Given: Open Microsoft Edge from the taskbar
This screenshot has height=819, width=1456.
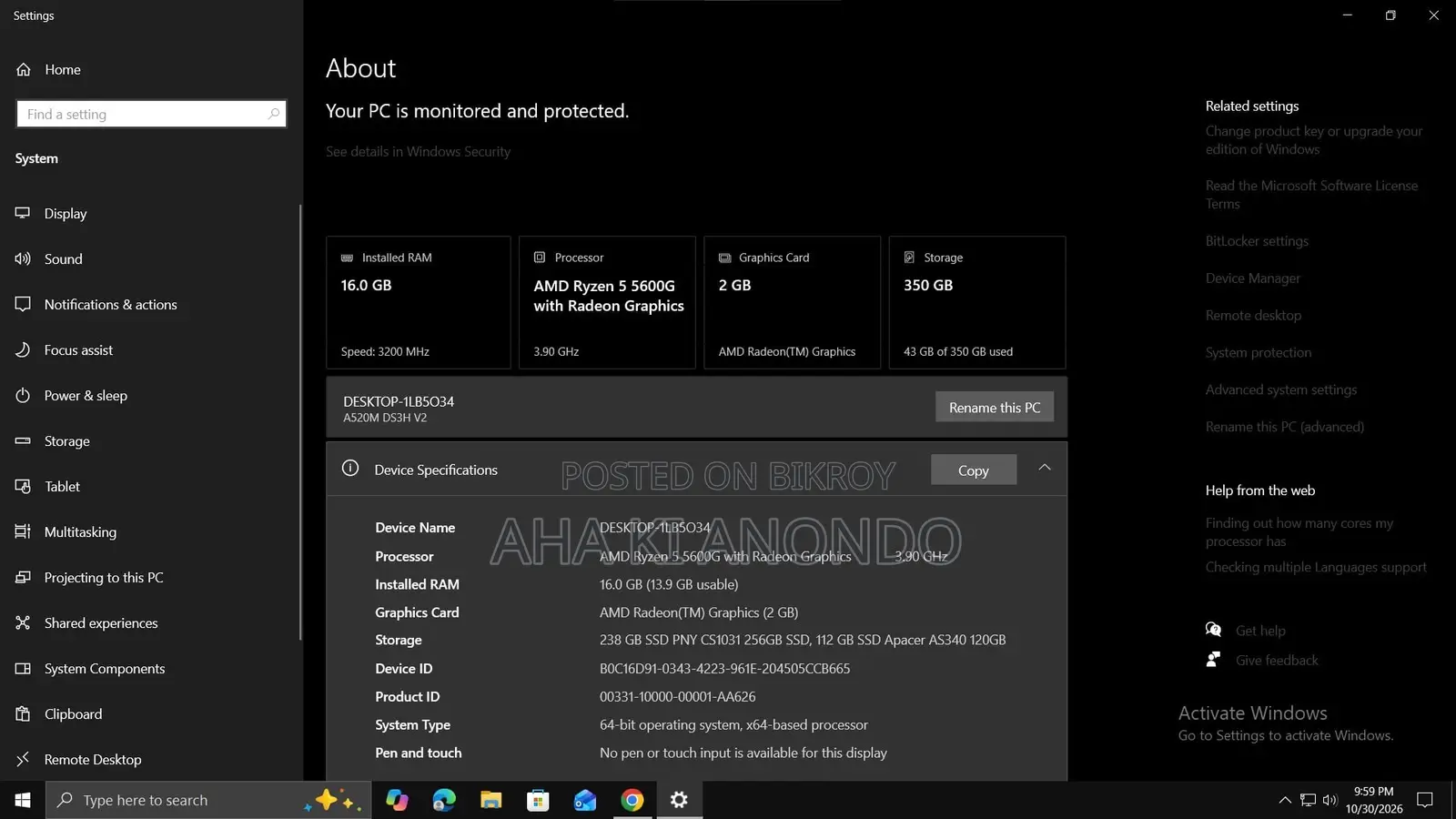Looking at the screenshot, I should pyautogui.click(x=444, y=800).
